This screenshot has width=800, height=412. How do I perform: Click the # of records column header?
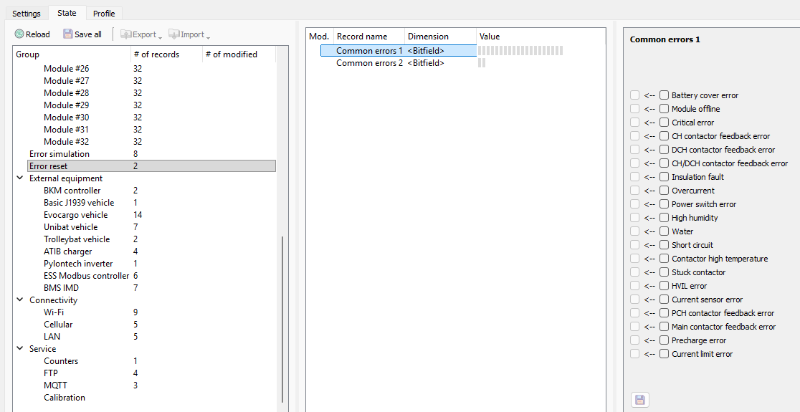(167, 54)
